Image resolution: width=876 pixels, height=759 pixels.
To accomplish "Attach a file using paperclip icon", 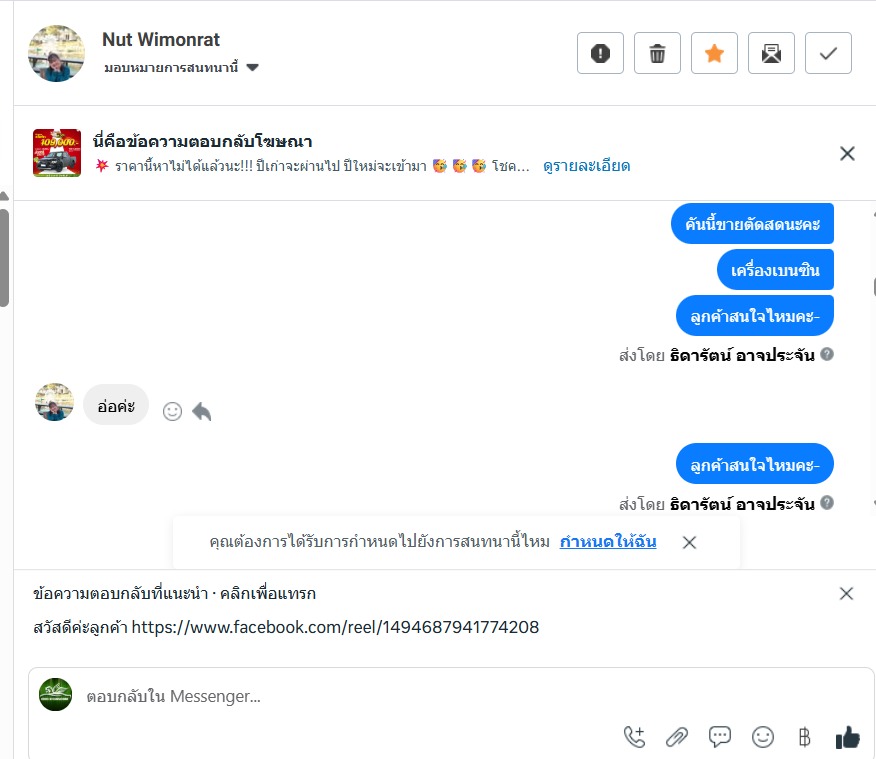I will 677,737.
